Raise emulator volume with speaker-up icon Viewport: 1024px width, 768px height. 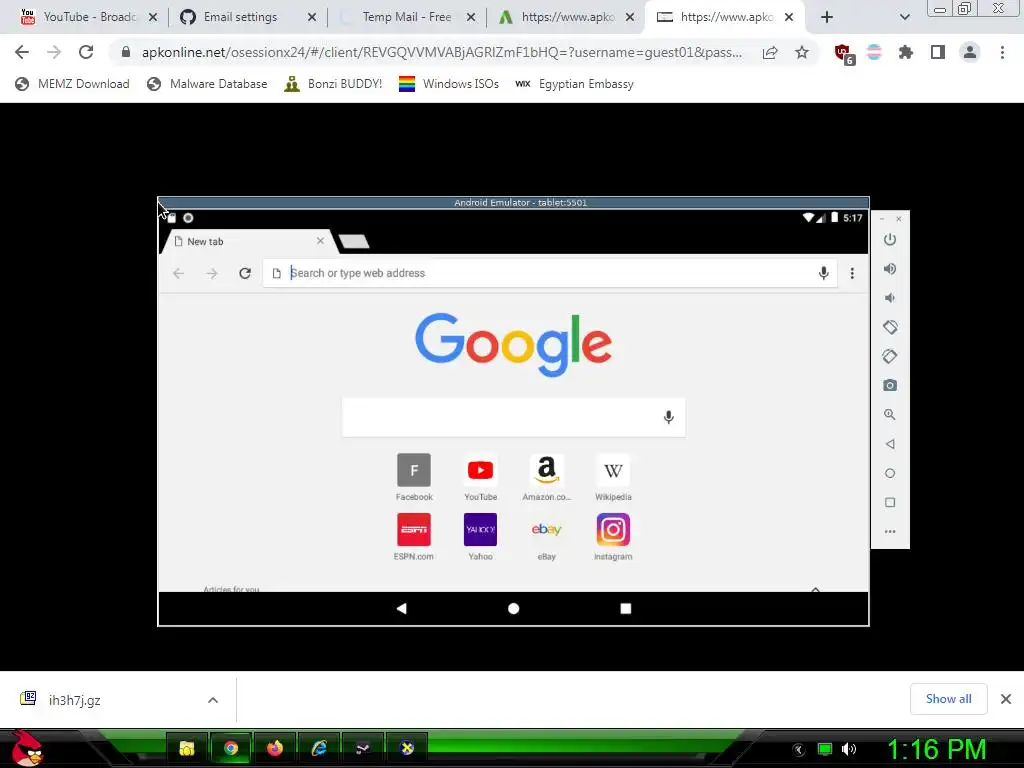click(889, 268)
